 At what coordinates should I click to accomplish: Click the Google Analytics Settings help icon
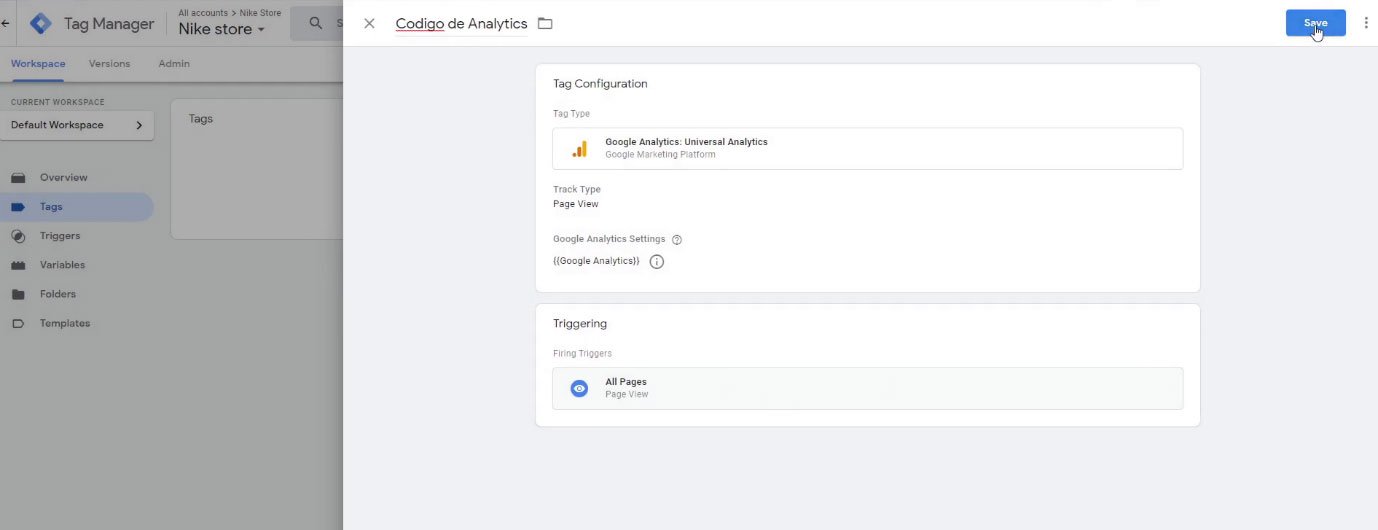(677, 240)
